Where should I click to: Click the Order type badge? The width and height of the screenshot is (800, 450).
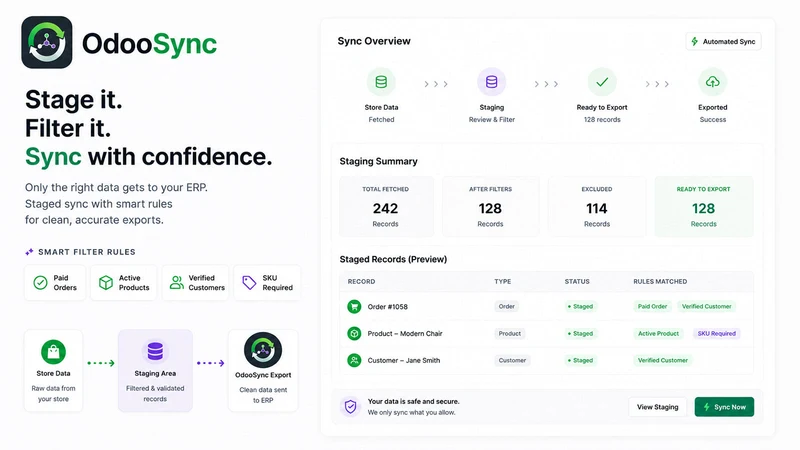pos(506,307)
